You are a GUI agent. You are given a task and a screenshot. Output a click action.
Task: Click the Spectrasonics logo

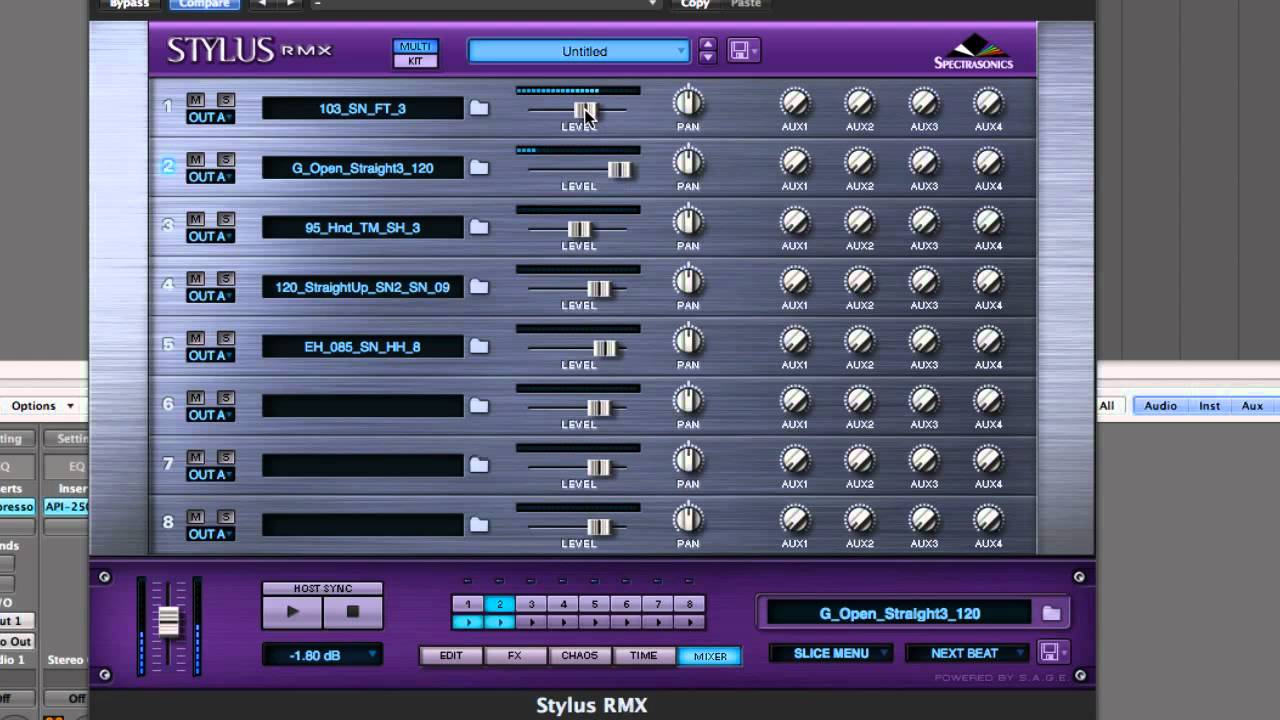click(973, 52)
